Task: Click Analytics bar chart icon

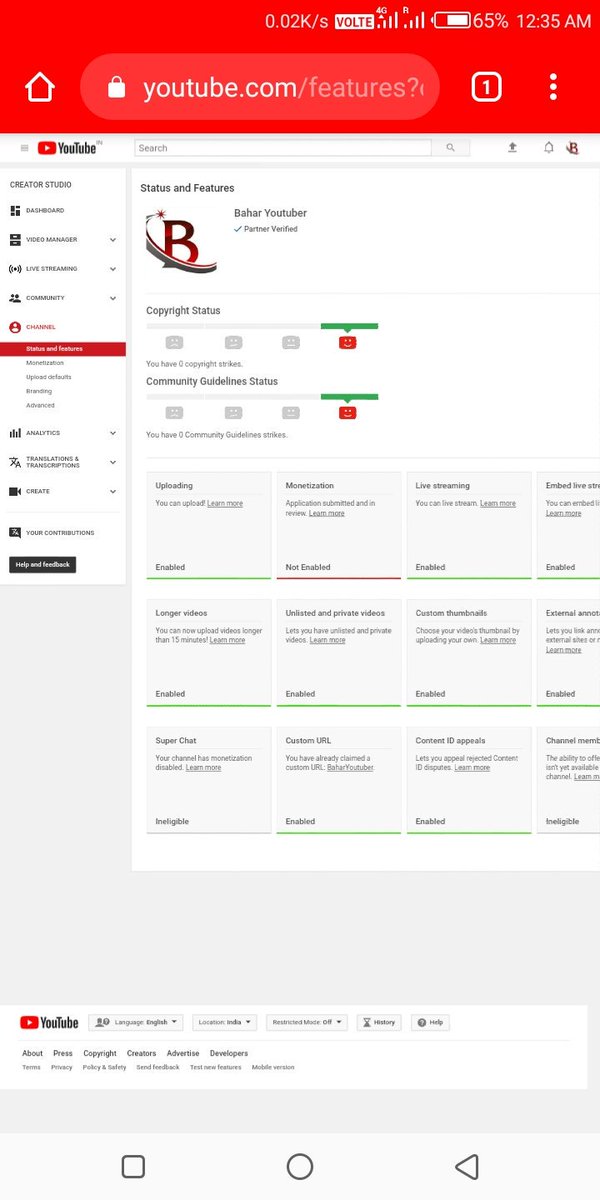Action: click(x=15, y=433)
